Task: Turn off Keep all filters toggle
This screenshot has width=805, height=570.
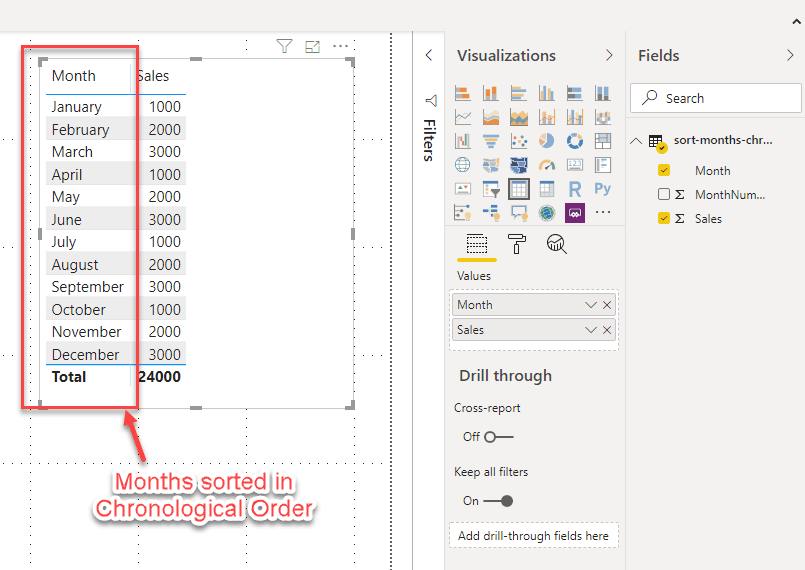Action: [499, 501]
